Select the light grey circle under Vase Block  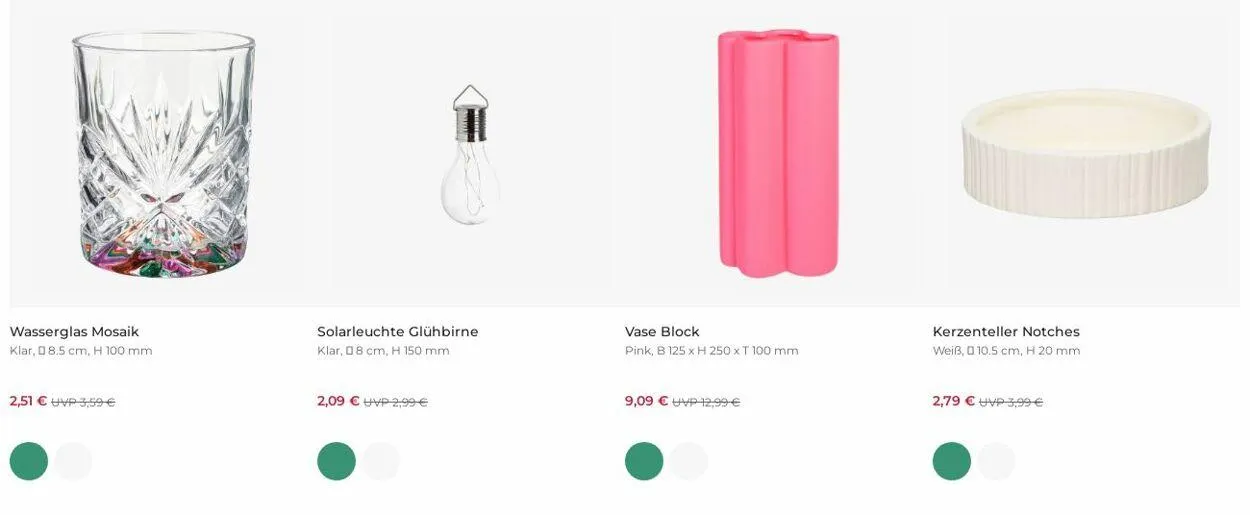click(688, 461)
